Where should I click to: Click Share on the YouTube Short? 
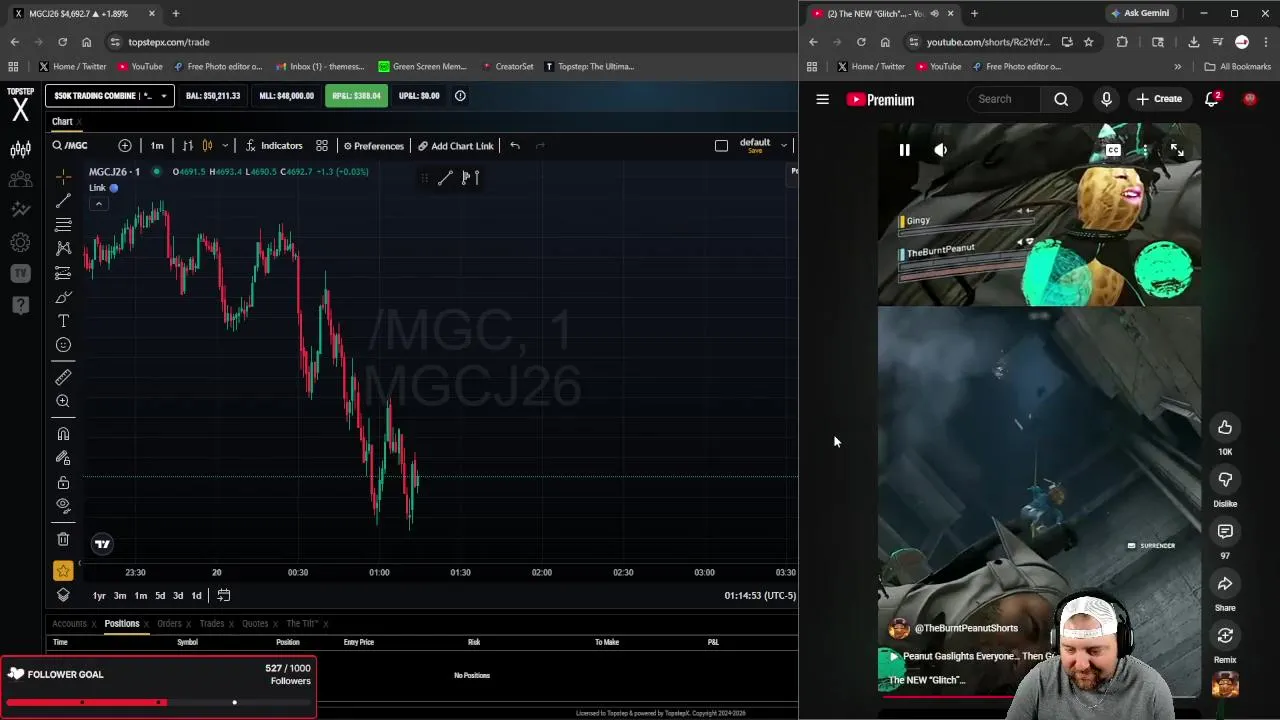coord(1225,584)
